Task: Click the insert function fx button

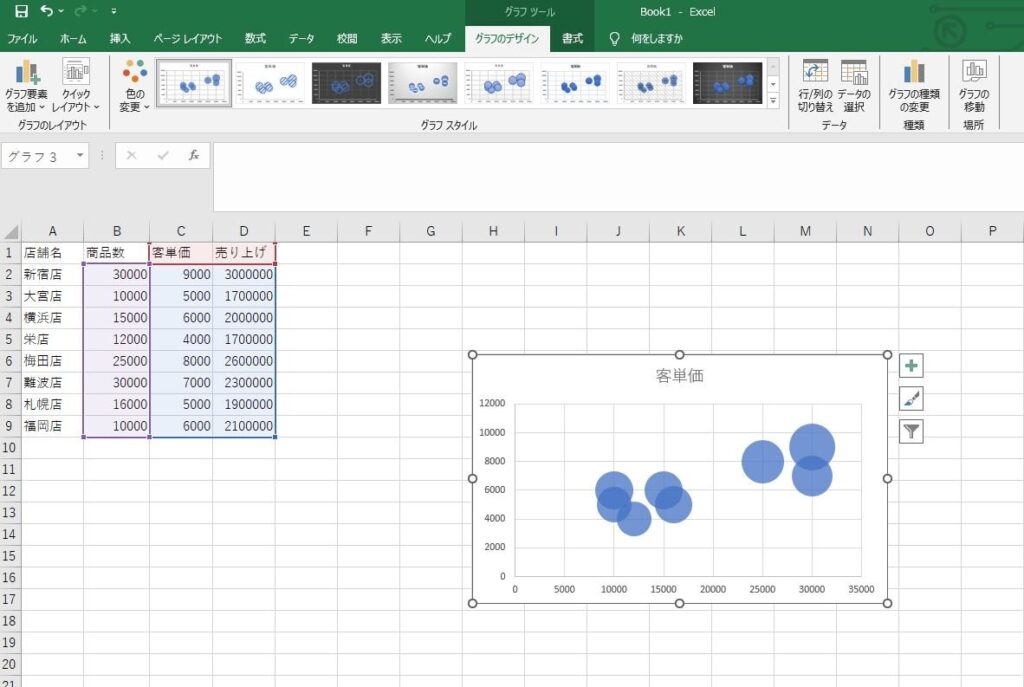Action: pyautogui.click(x=194, y=155)
